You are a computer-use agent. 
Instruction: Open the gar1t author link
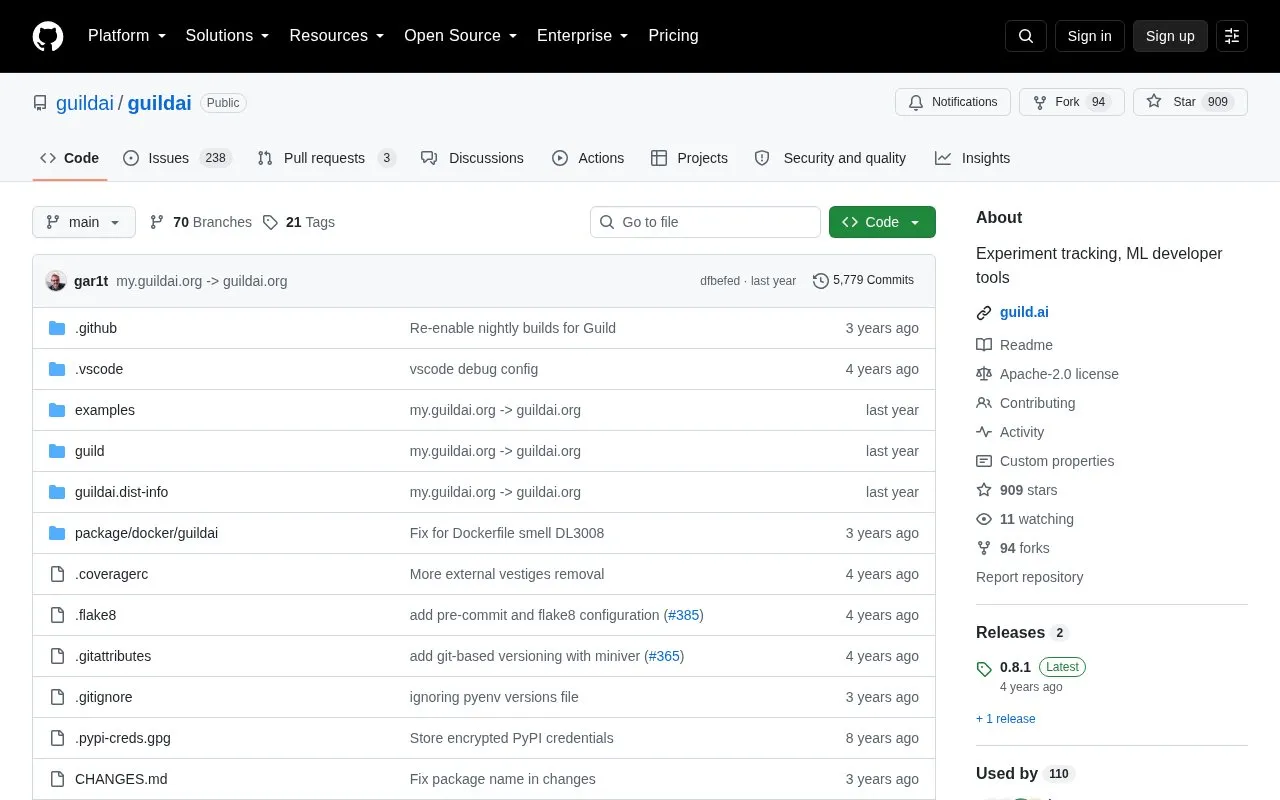click(x=91, y=281)
